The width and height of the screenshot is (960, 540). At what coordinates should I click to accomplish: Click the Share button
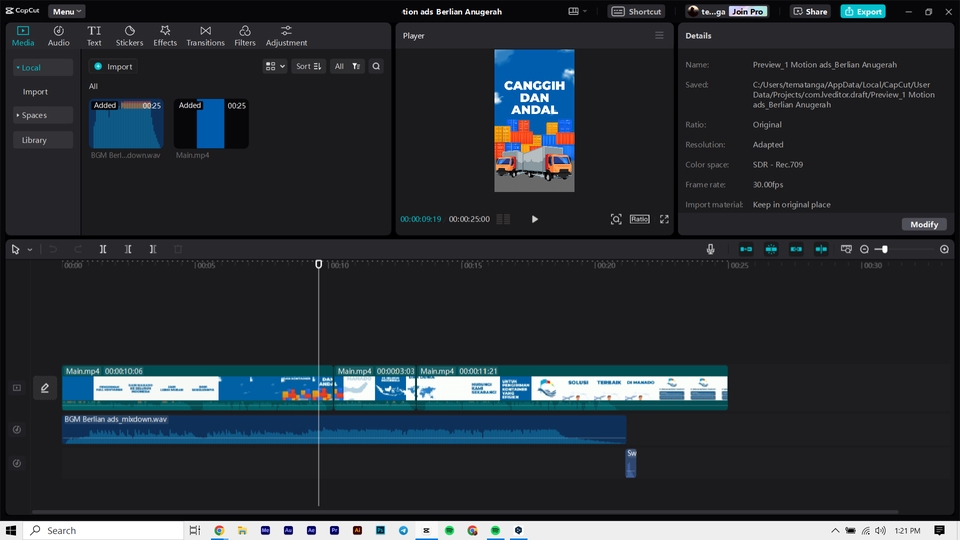point(810,11)
